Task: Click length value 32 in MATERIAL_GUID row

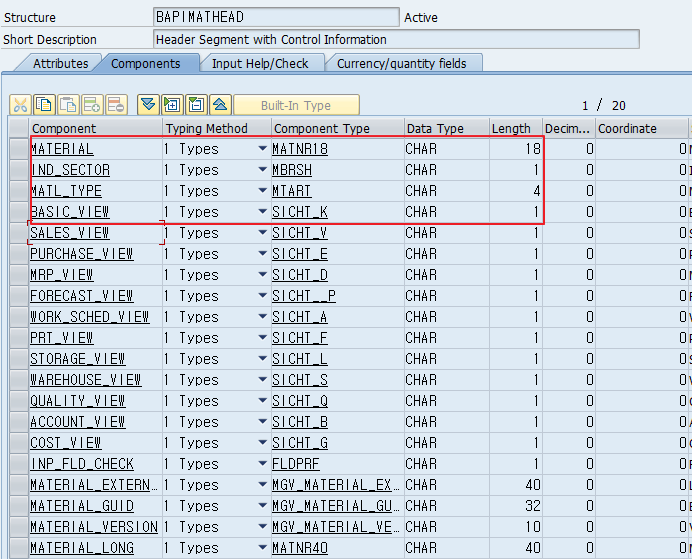Action: 533,506
